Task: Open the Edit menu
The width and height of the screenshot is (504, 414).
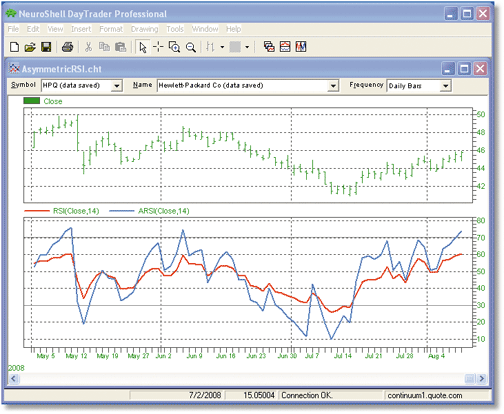Action: 33,29
